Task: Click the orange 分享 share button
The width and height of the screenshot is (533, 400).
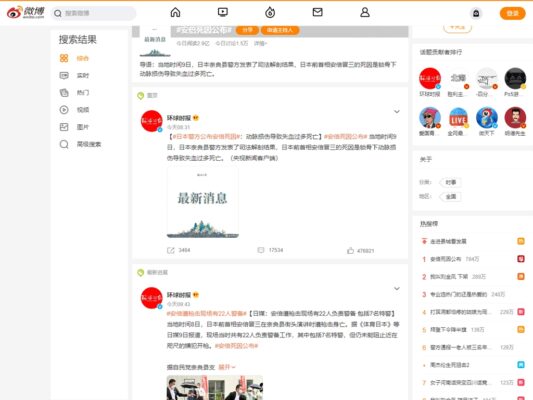Action: pos(247,30)
